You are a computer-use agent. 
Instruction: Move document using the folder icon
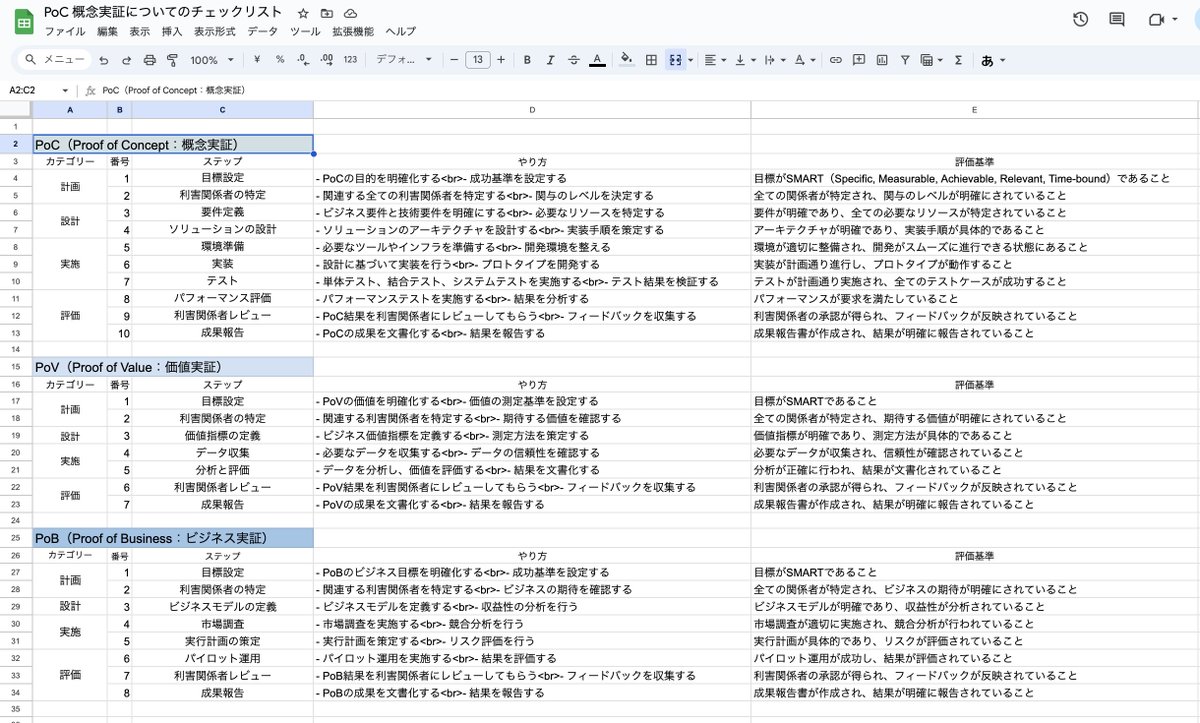click(x=327, y=13)
